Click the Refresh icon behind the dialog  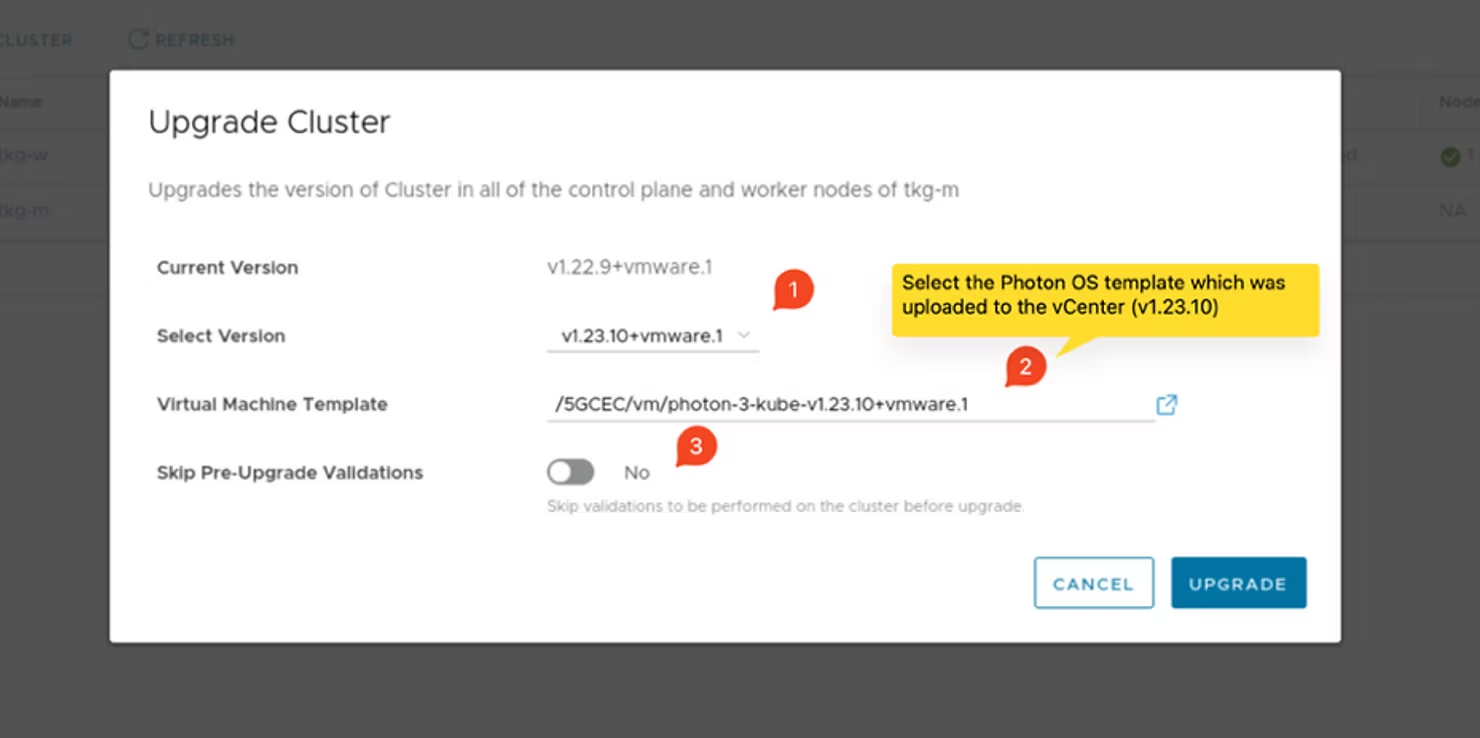click(x=138, y=40)
